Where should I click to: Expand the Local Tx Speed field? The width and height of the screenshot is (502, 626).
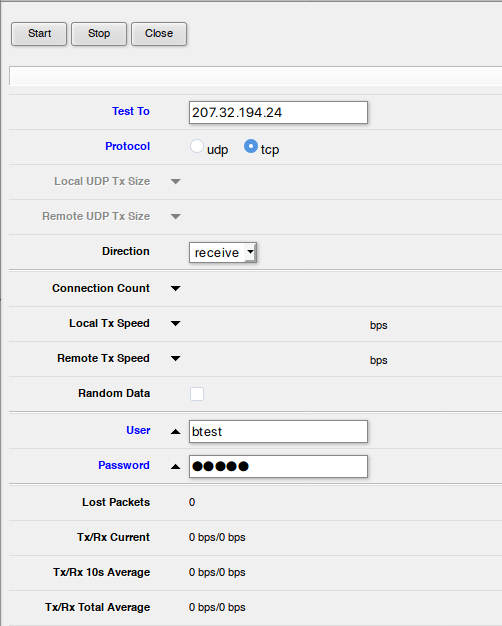click(176, 323)
